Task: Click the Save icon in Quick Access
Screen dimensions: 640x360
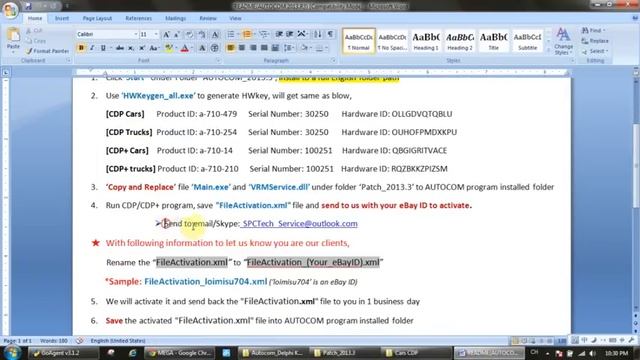Action: tap(28, 6)
